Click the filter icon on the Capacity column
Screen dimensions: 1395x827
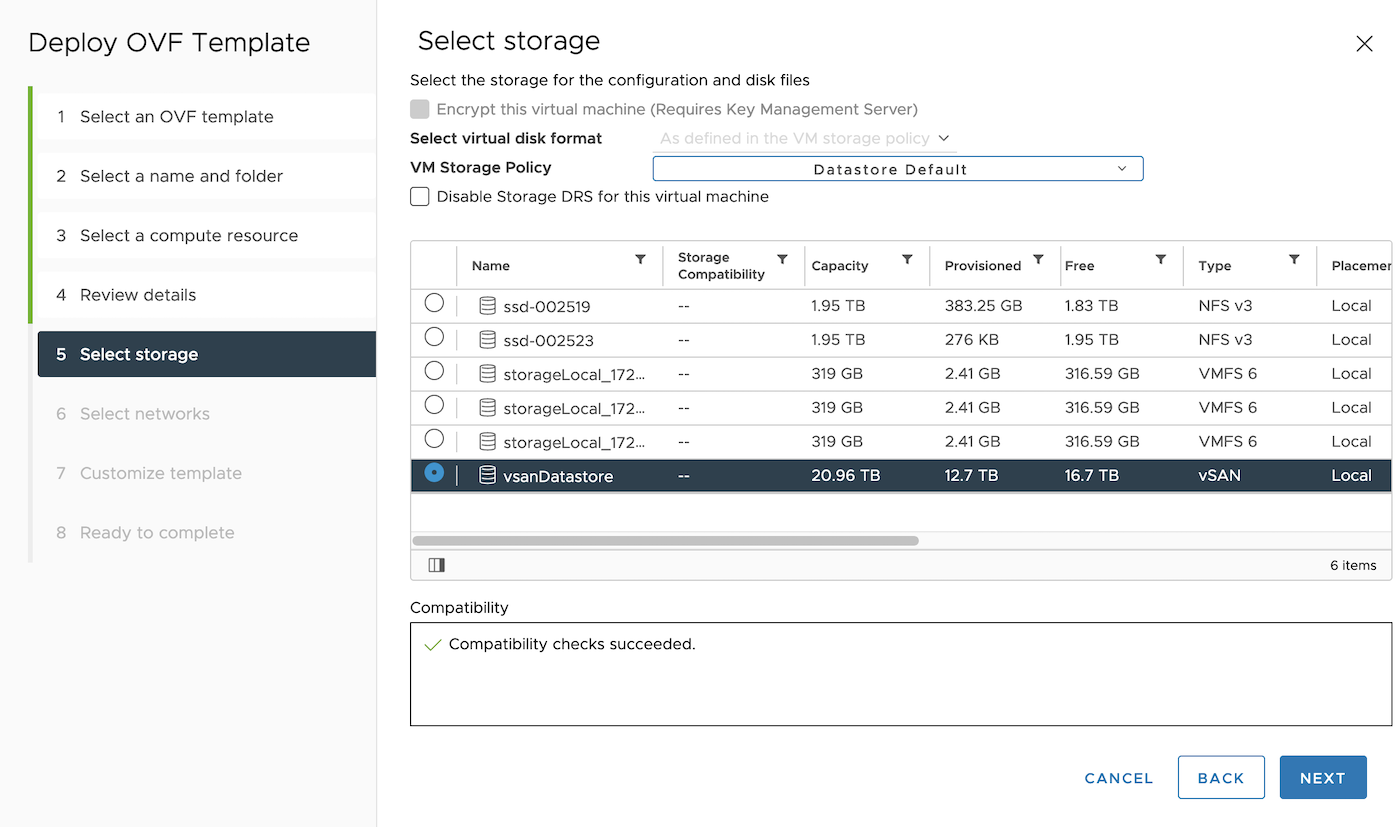pyautogui.click(x=908, y=258)
